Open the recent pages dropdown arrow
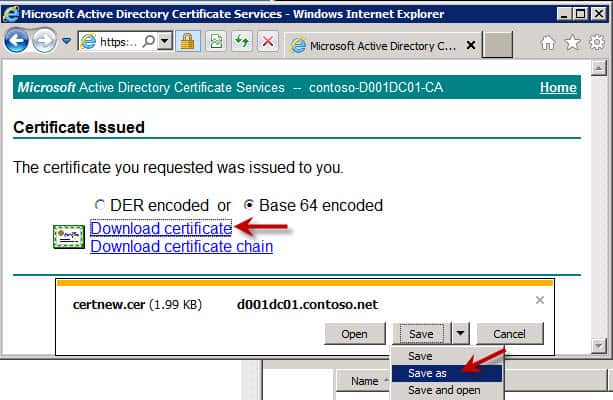 click(66, 41)
